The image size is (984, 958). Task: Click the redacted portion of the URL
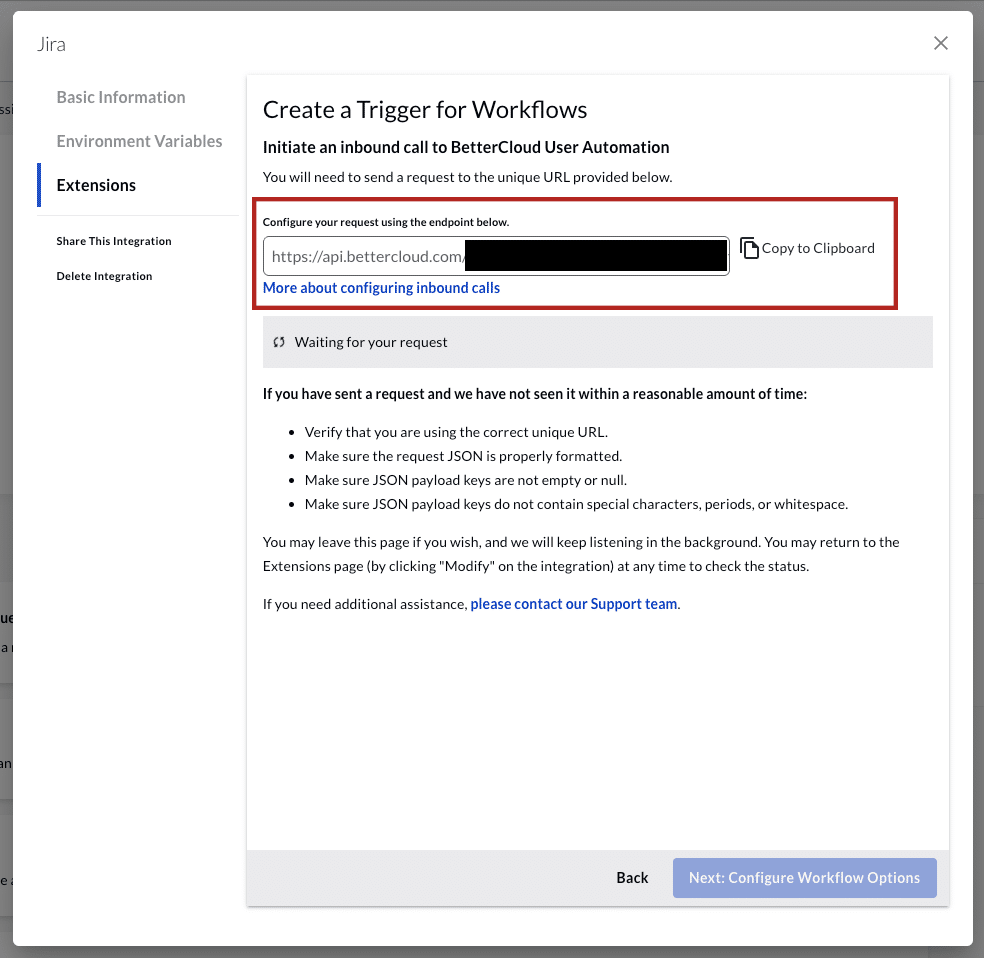click(x=595, y=256)
